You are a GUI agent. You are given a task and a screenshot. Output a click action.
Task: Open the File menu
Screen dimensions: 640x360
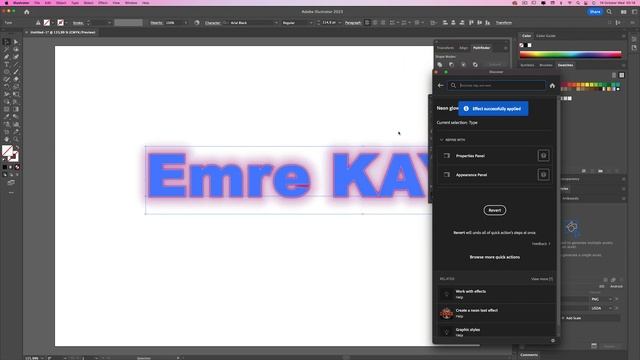[37, 3]
